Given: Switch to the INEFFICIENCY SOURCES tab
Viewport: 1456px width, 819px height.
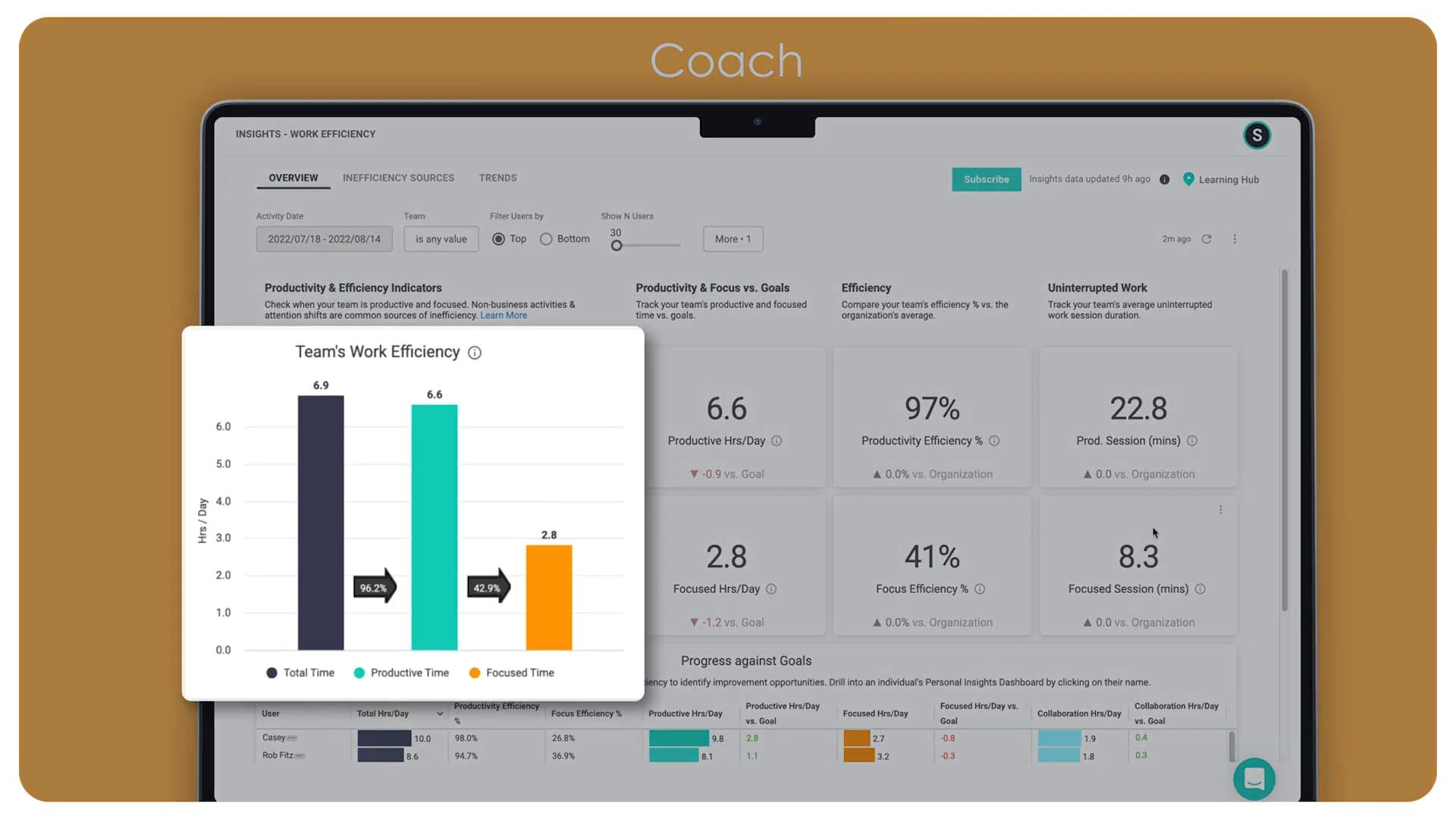Looking at the screenshot, I should (398, 177).
